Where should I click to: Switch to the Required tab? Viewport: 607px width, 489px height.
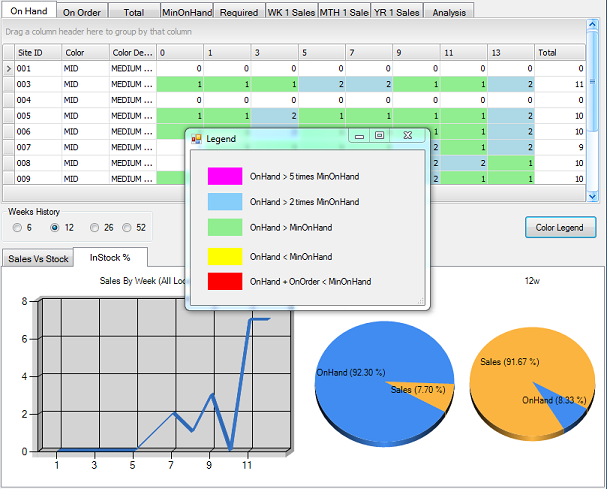click(x=239, y=12)
